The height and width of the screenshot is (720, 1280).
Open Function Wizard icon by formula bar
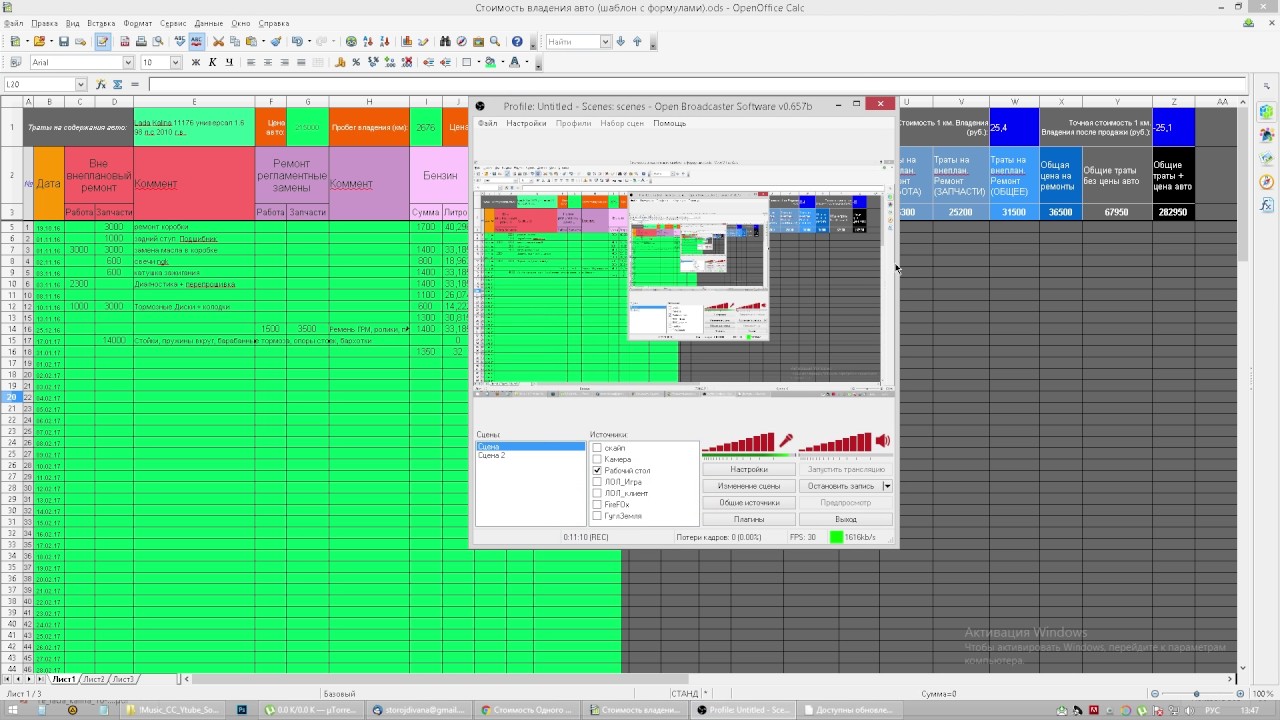tap(101, 85)
